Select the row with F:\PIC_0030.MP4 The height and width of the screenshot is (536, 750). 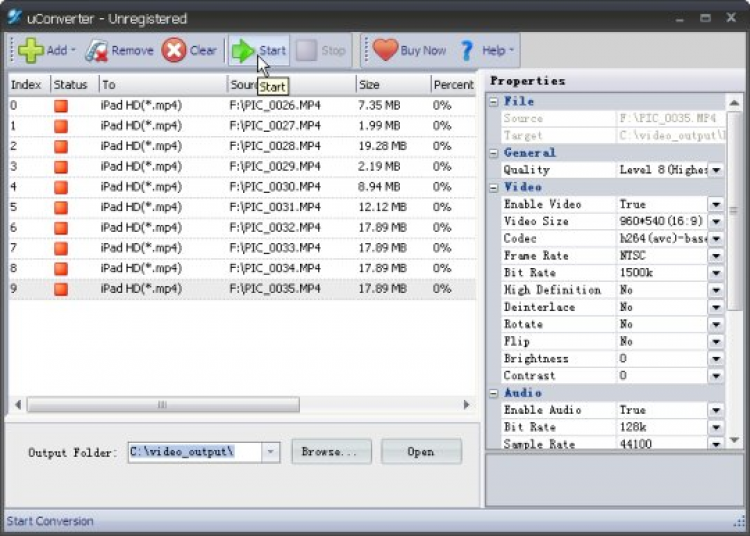pyautogui.click(x=242, y=187)
